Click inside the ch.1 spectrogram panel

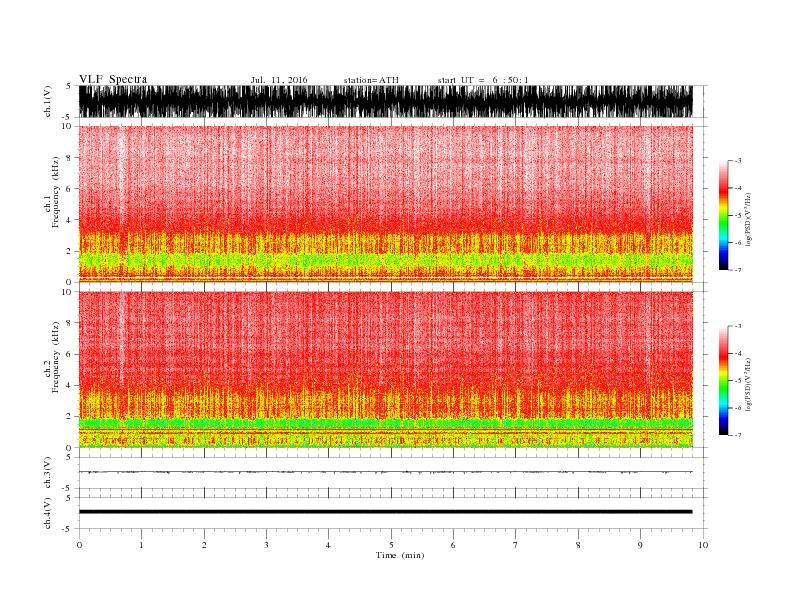point(385,204)
